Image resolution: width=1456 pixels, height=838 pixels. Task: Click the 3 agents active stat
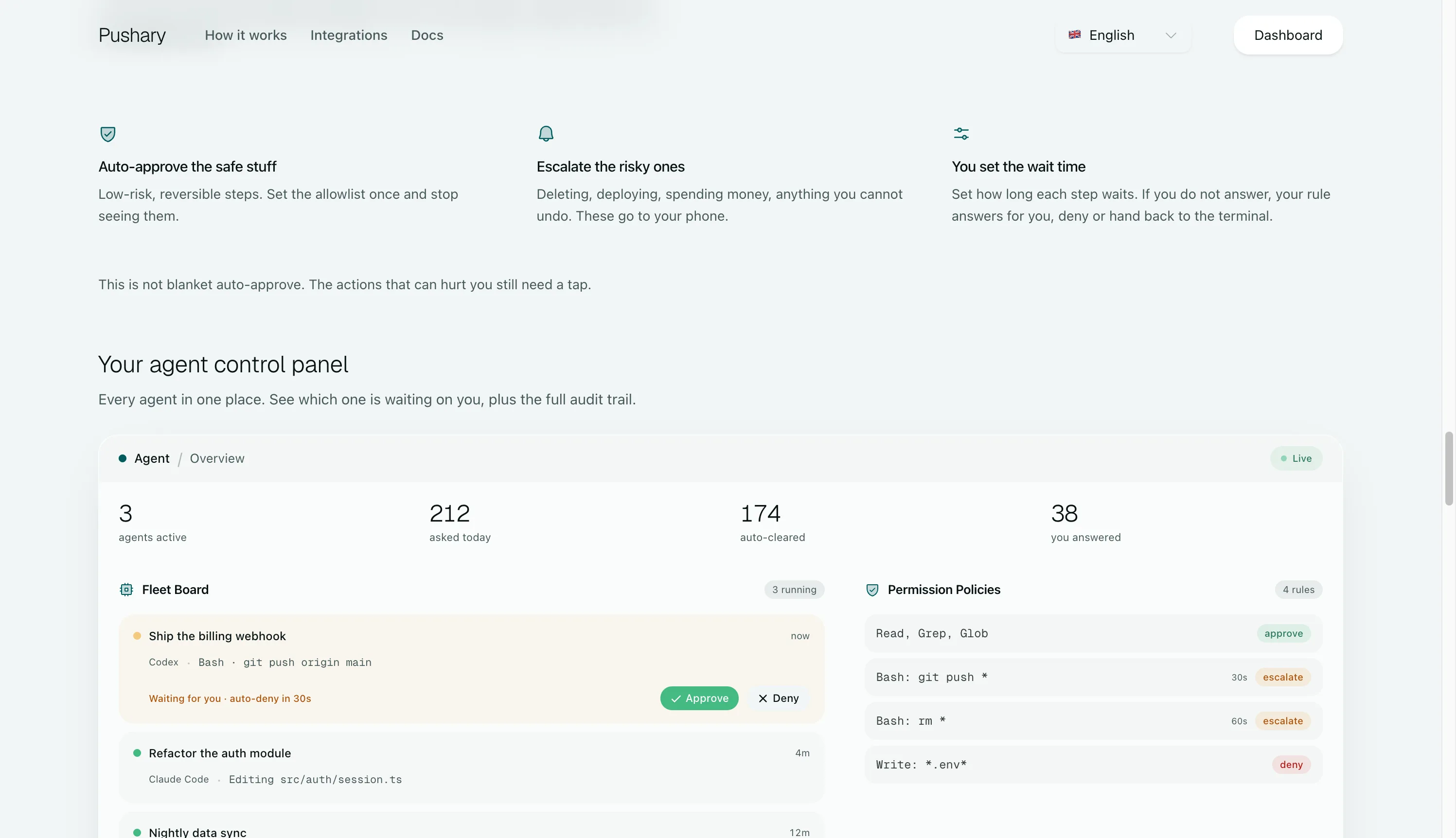tap(153, 522)
